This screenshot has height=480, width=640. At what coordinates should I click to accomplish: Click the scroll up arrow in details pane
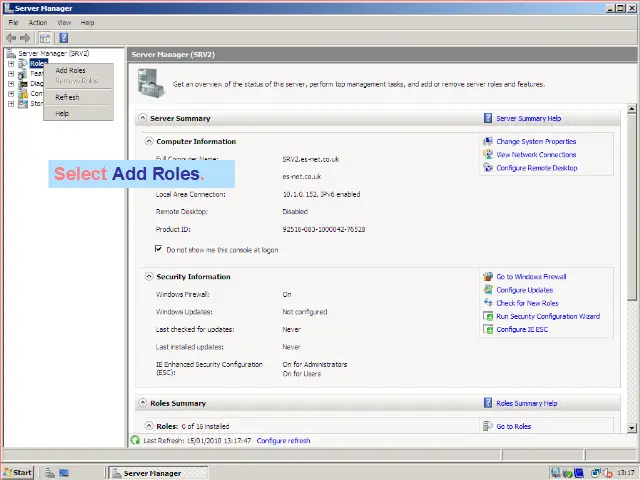click(x=631, y=109)
